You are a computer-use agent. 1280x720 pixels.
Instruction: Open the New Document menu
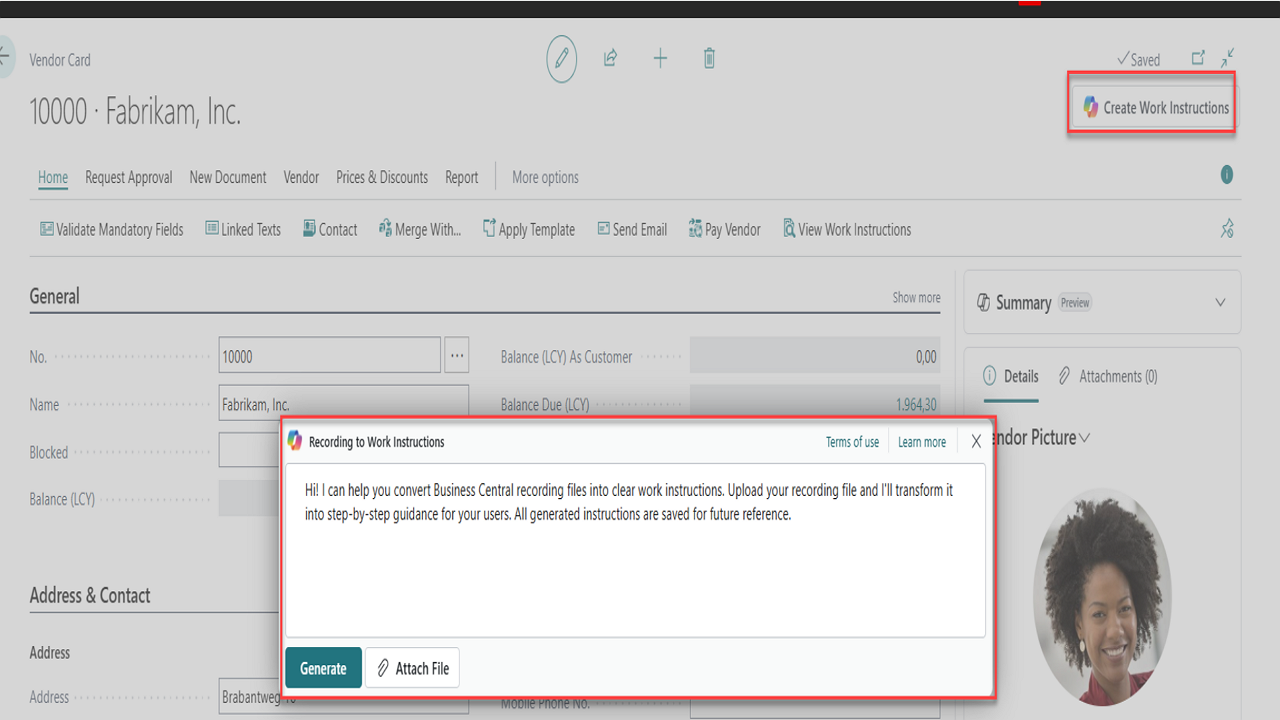point(228,177)
